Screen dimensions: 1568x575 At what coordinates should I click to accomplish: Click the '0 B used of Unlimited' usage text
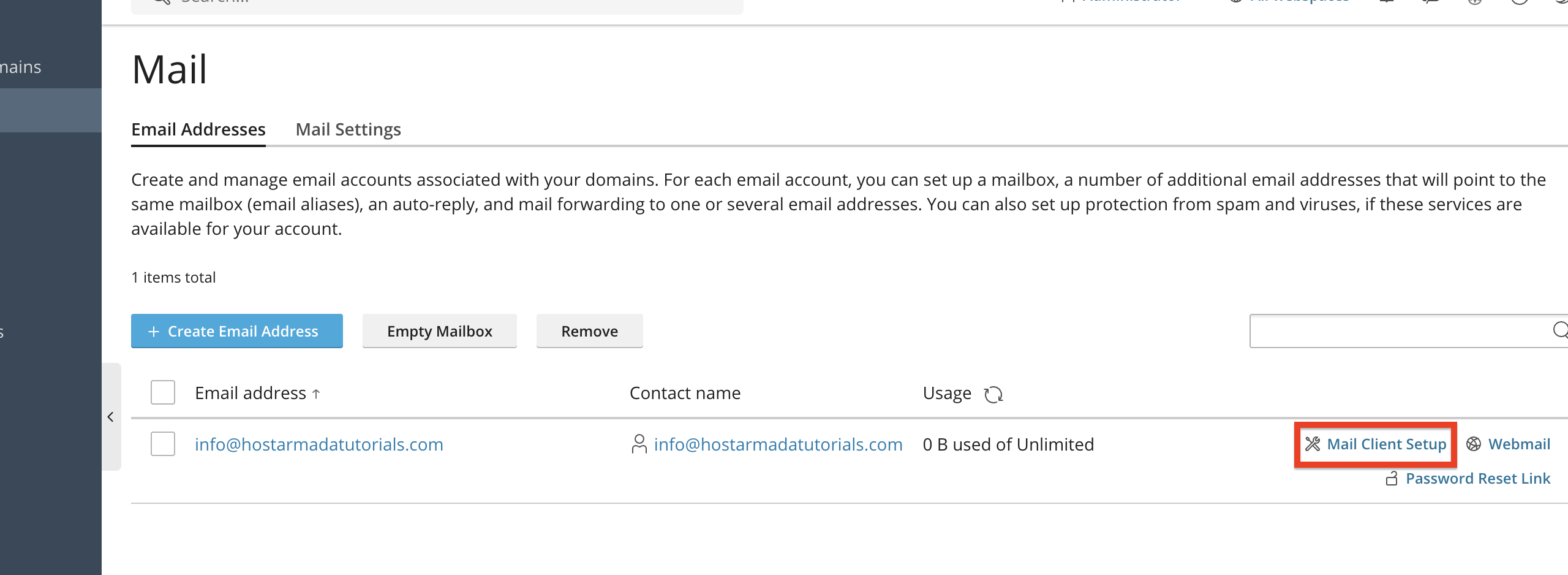coord(1008,444)
